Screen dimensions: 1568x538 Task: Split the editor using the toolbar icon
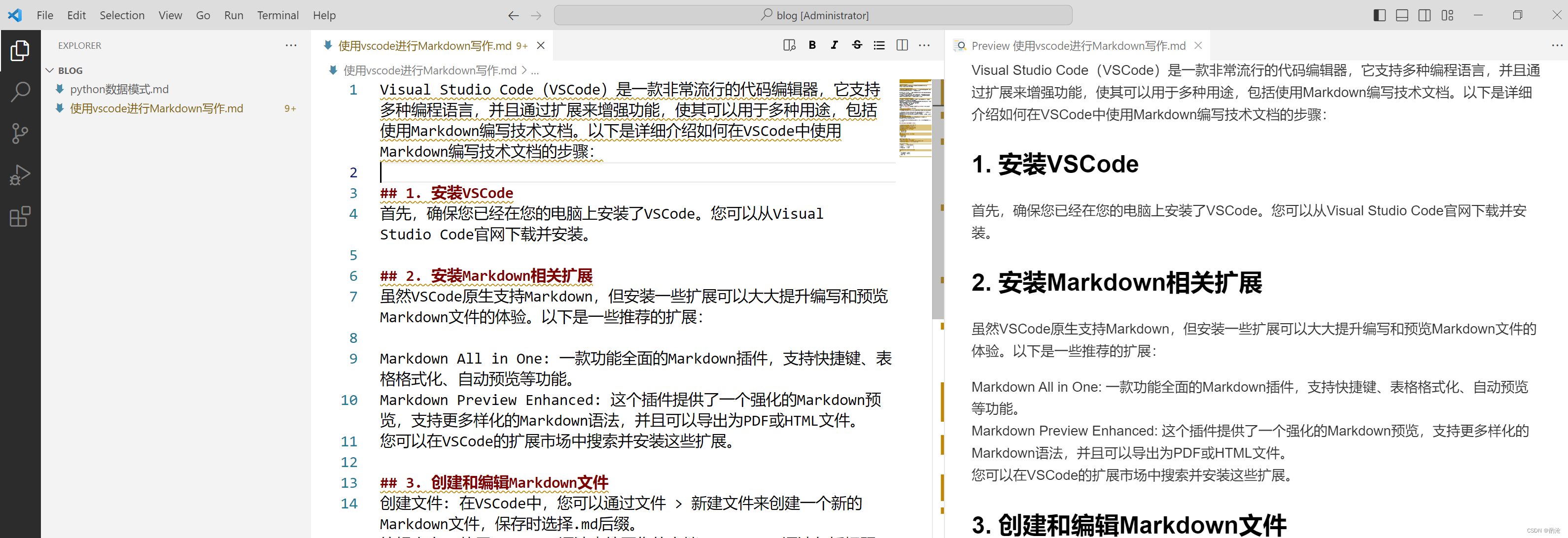pyautogui.click(x=902, y=45)
